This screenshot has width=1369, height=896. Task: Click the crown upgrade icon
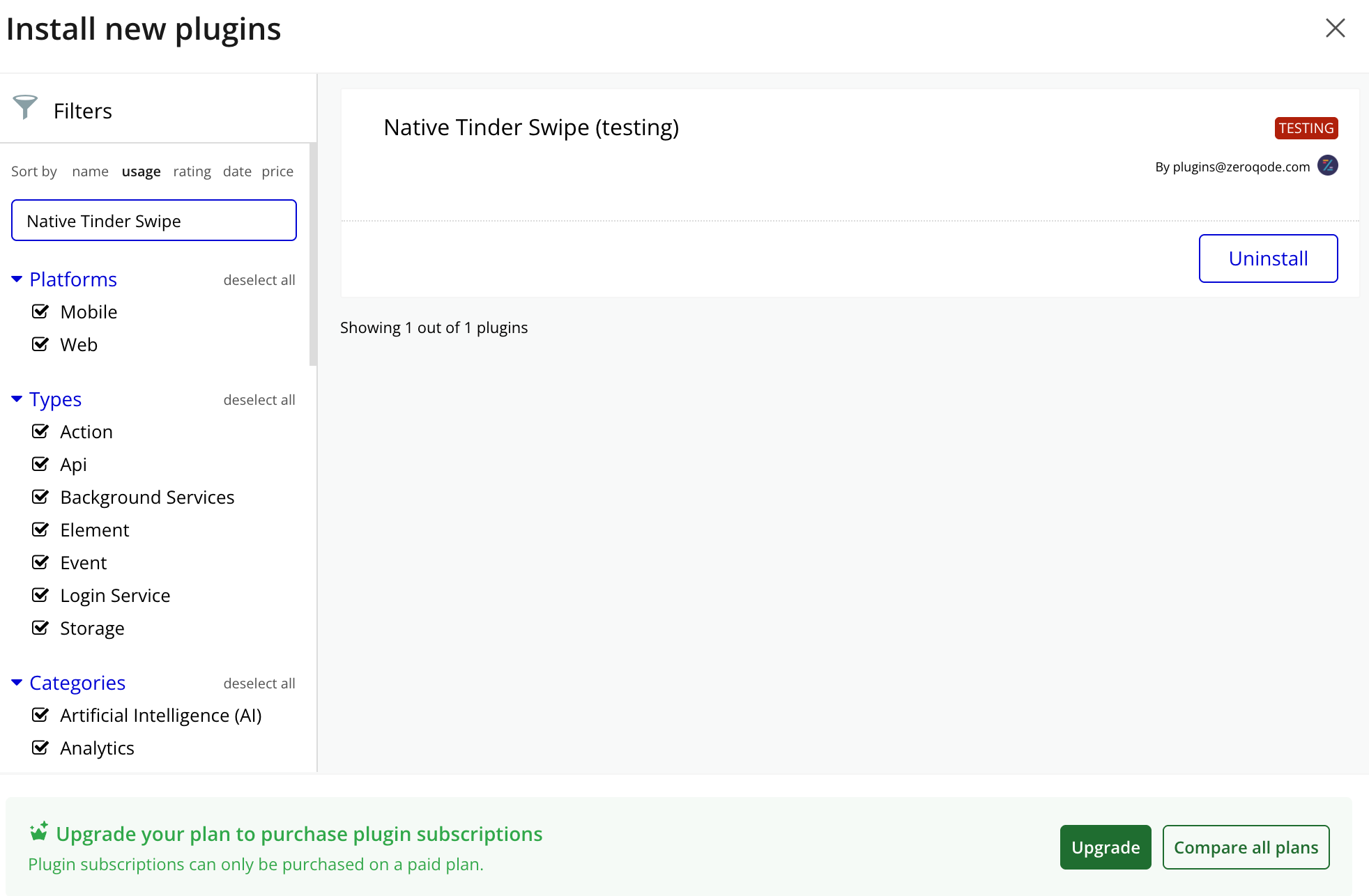point(39,831)
